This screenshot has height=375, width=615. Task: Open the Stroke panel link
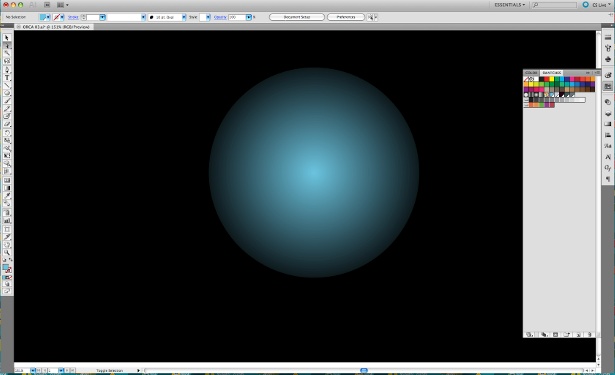click(73, 17)
